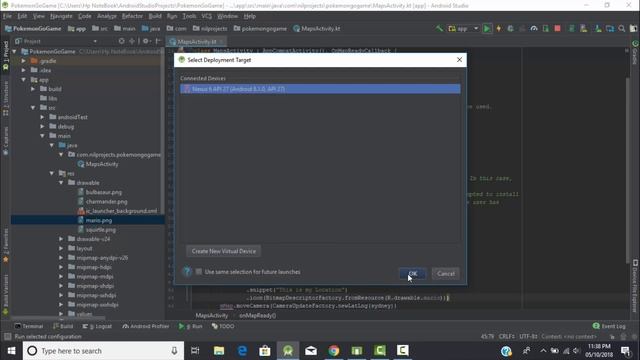The image size is (640, 360).
Task: Expand the mipmap-hdpi folder
Action: 61,267
